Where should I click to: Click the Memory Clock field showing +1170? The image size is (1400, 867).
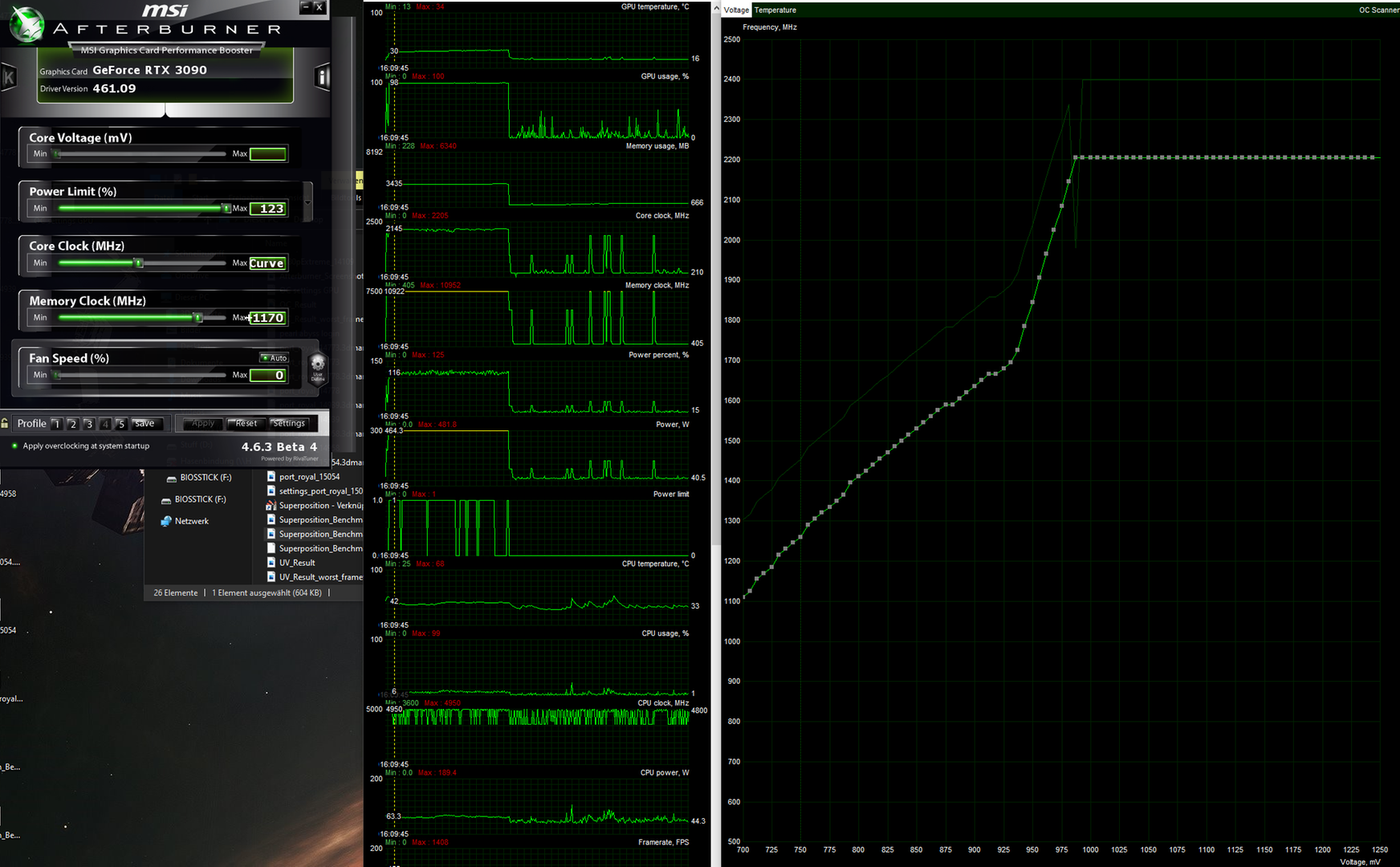tap(268, 318)
